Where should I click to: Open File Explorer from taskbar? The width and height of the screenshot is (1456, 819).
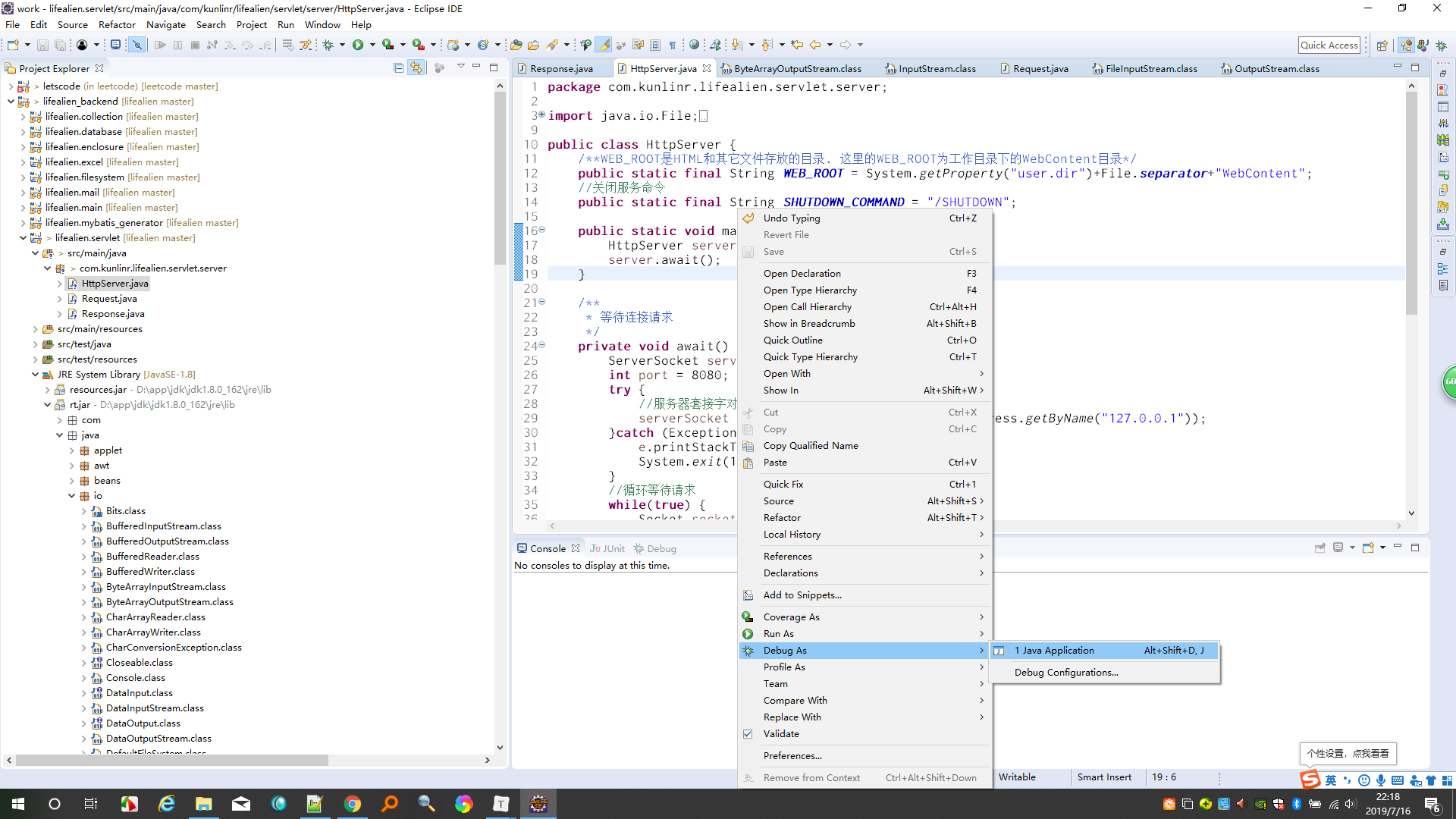tap(204, 804)
